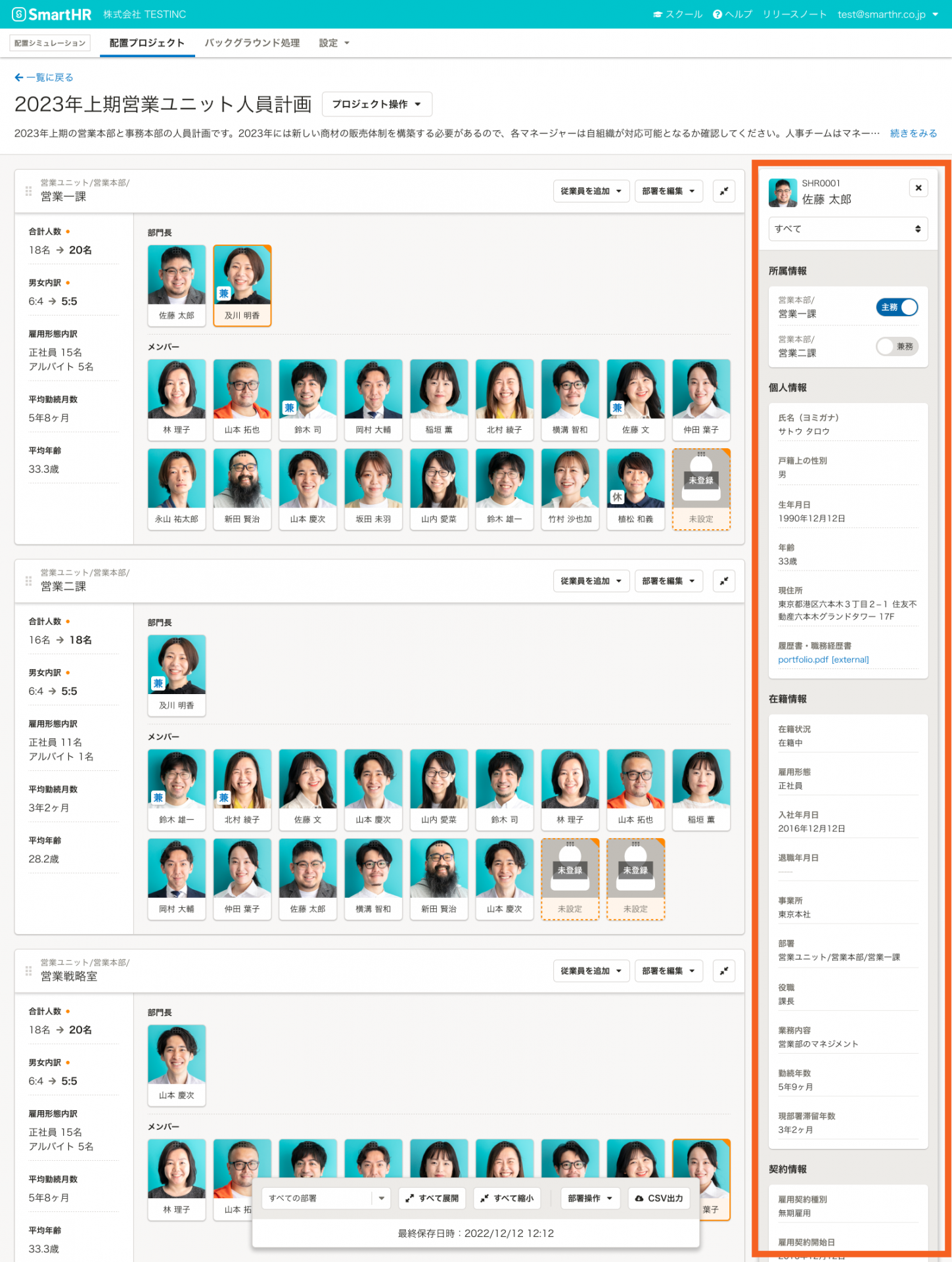The image size is (952, 1262).
Task: Click the question mark help icon
Action: coord(717,14)
